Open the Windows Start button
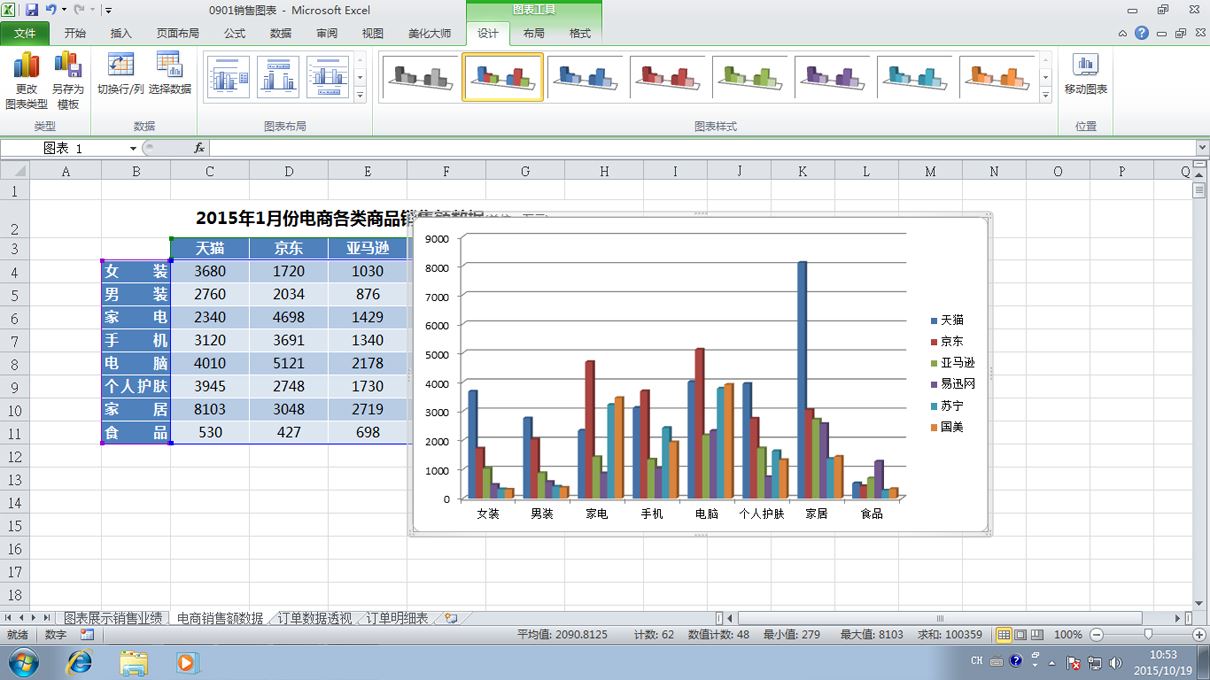This screenshot has height=680, width=1210. pos(23,662)
